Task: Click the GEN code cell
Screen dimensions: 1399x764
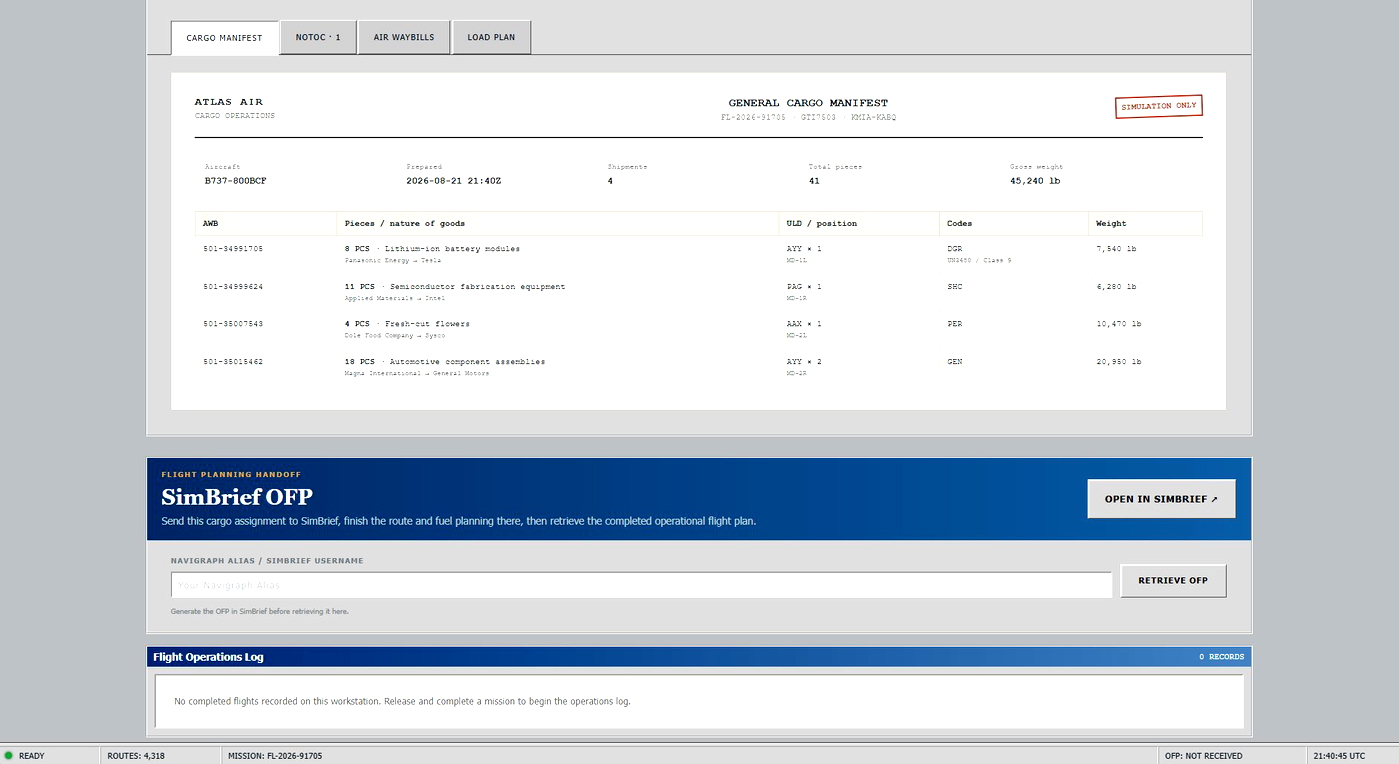Action: tap(954, 362)
